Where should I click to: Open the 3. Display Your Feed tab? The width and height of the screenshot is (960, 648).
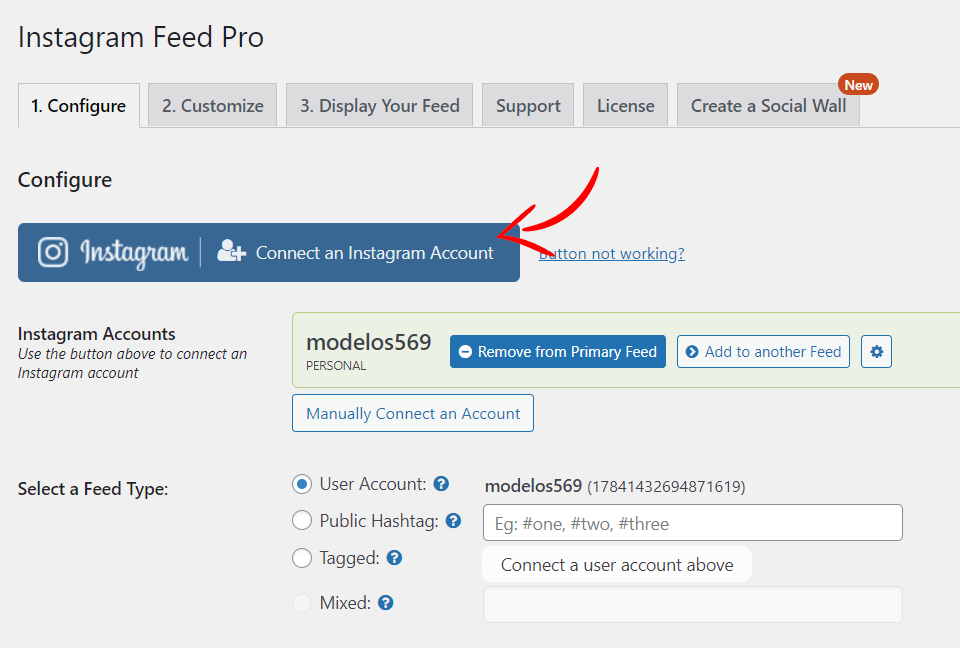(380, 105)
